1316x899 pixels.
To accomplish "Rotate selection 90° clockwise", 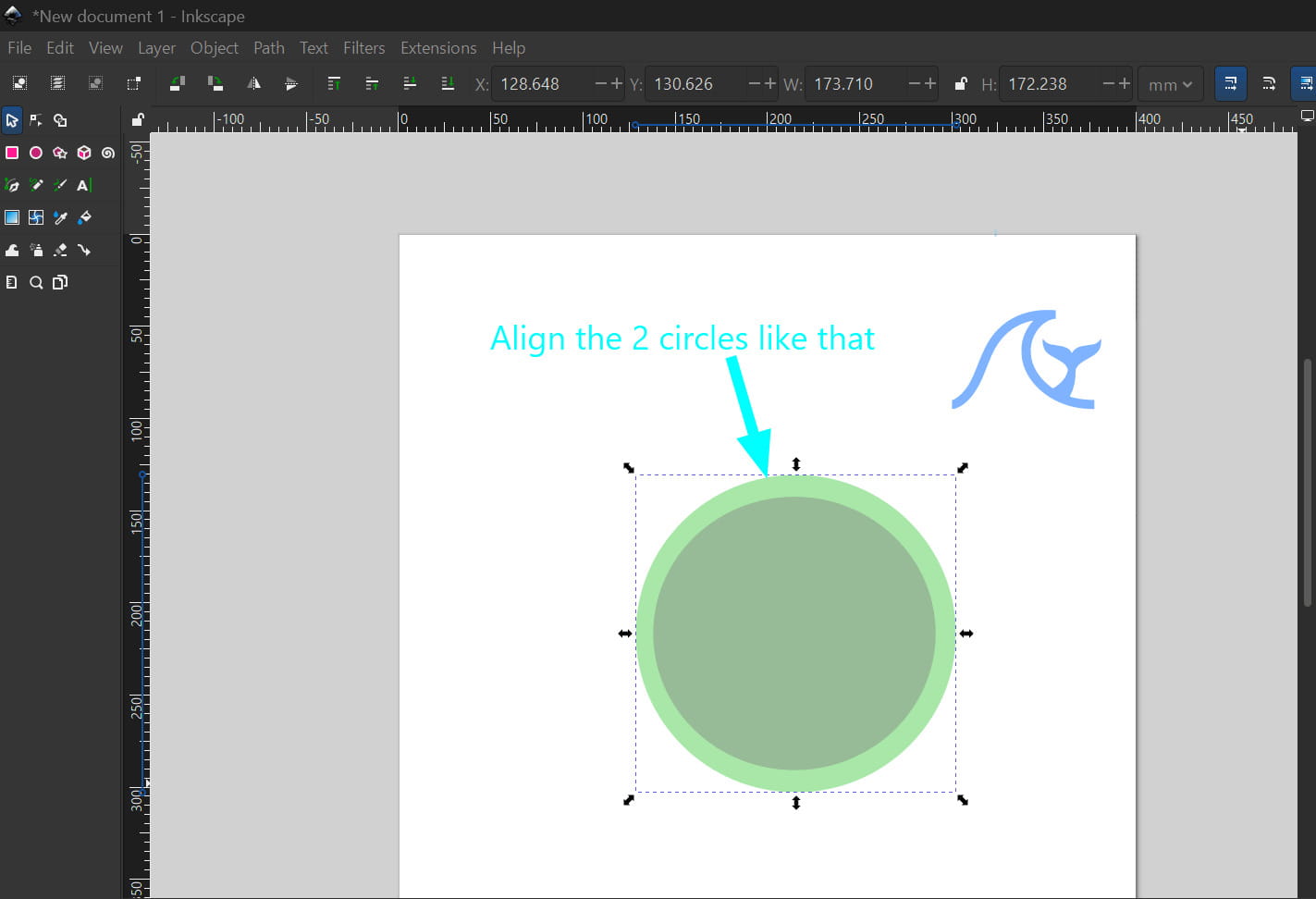I will [215, 83].
